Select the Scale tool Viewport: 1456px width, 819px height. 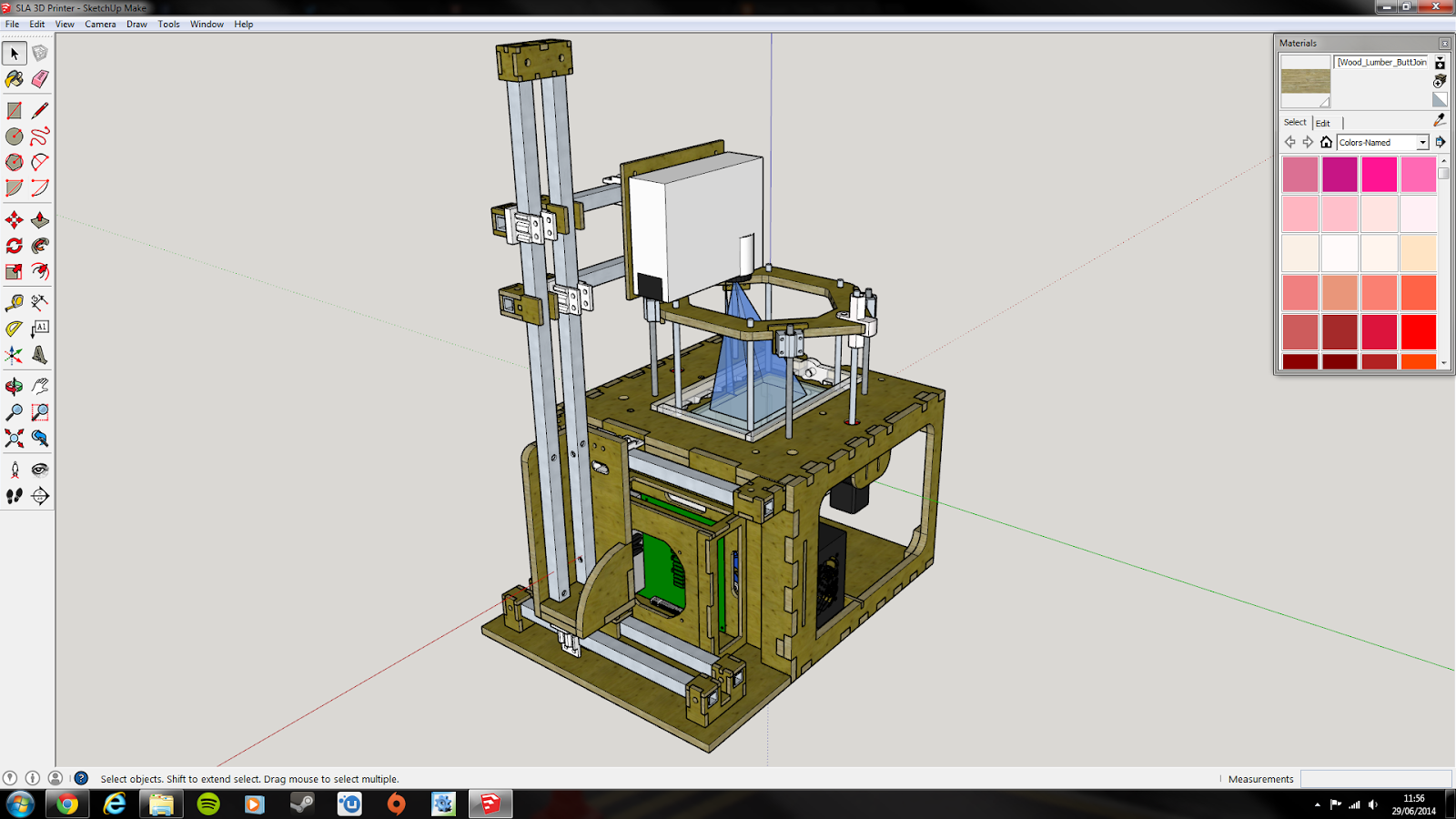coord(15,271)
